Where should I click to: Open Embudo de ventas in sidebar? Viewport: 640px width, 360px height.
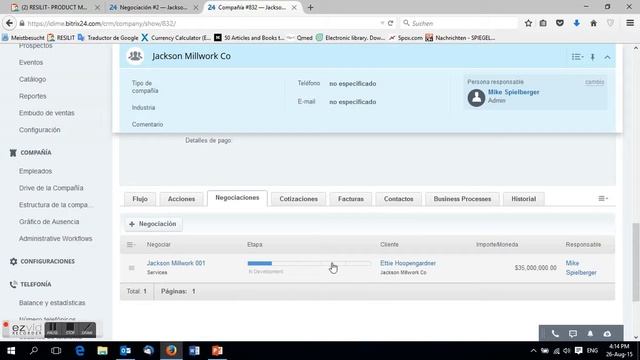[47, 113]
